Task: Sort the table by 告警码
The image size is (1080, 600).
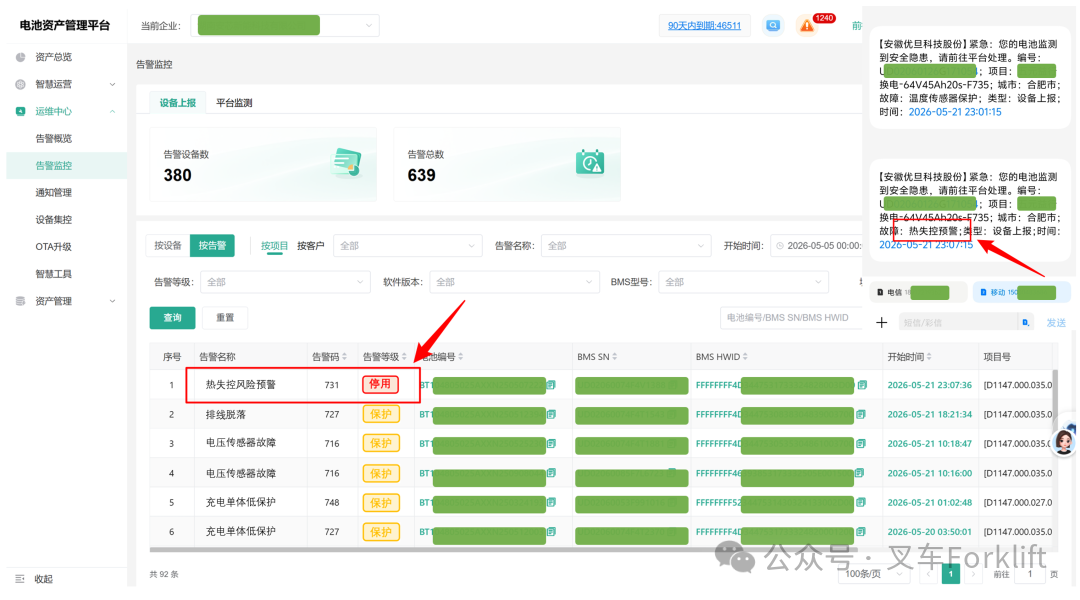Action: tap(344, 357)
